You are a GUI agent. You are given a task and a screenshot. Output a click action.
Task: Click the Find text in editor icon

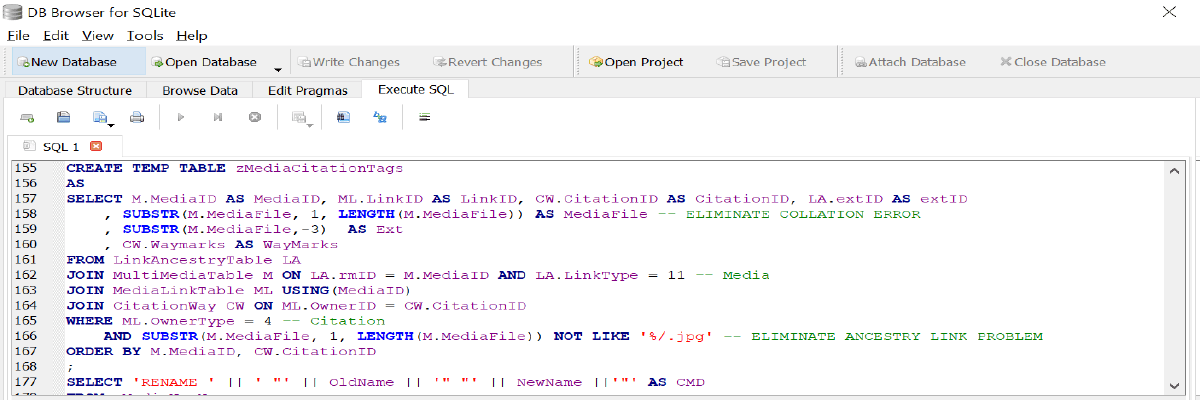343,117
